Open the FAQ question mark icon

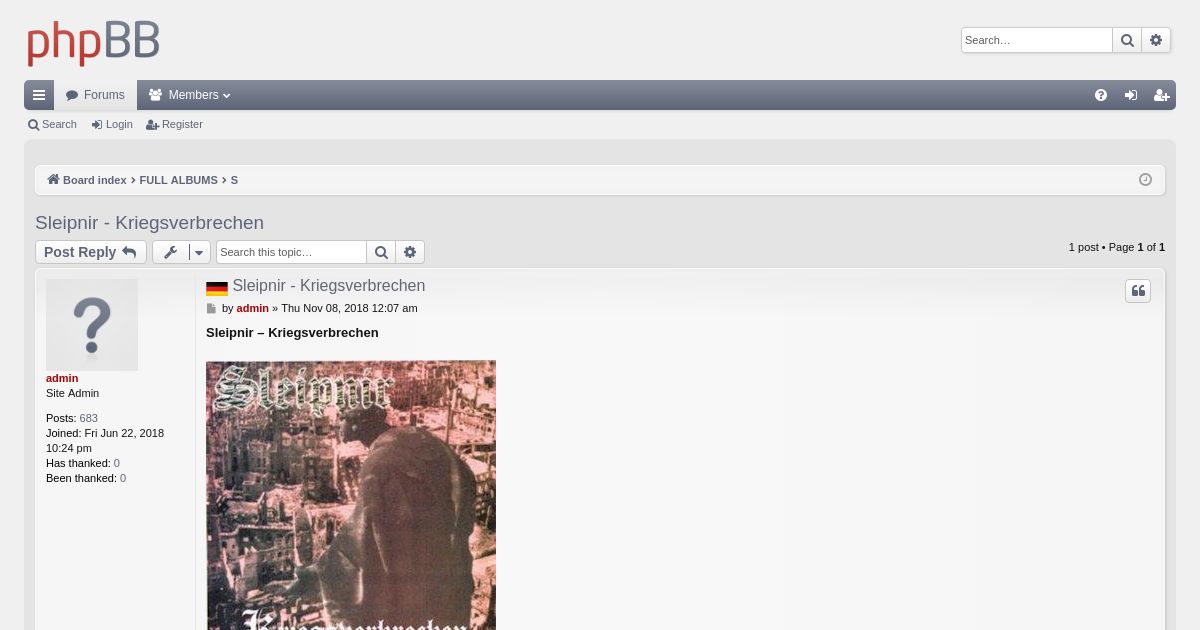point(1101,95)
